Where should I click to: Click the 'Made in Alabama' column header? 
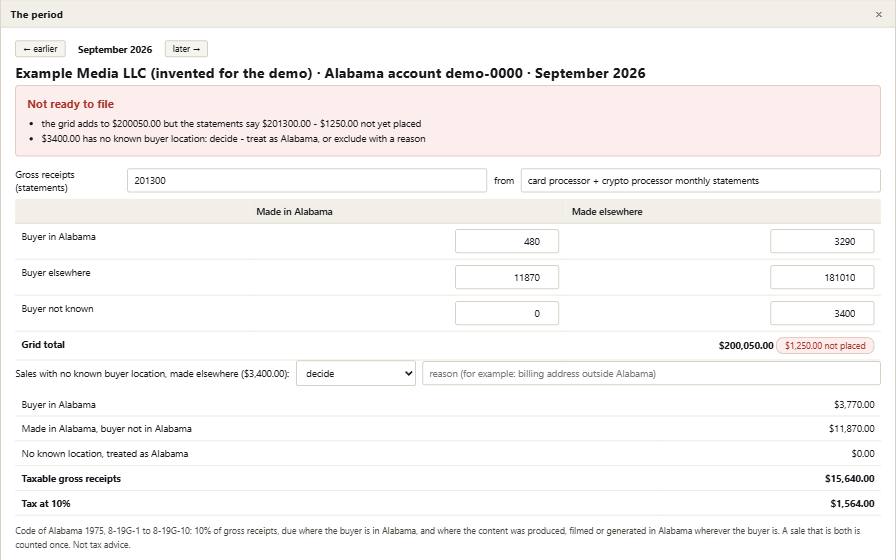point(294,211)
